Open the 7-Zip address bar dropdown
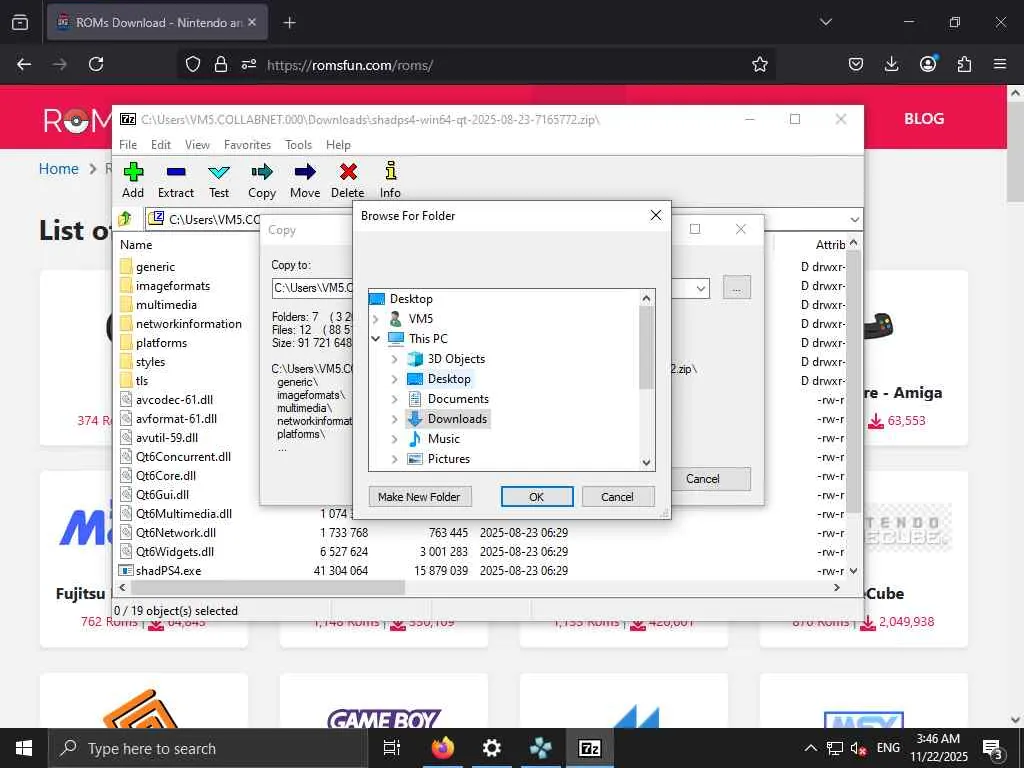1024x768 pixels. tap(854, 219)
